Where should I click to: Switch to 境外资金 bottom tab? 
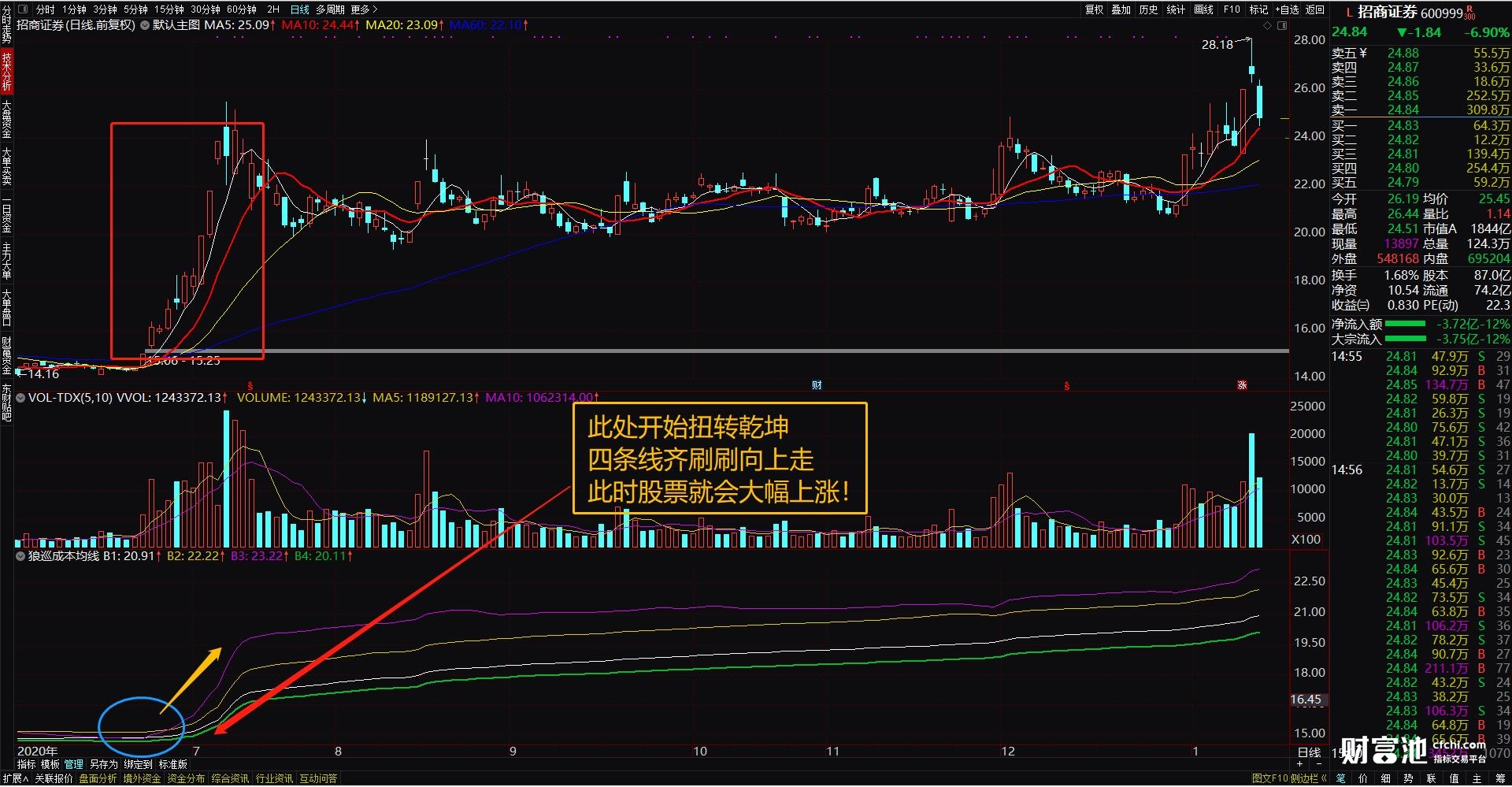pos(142,778)
